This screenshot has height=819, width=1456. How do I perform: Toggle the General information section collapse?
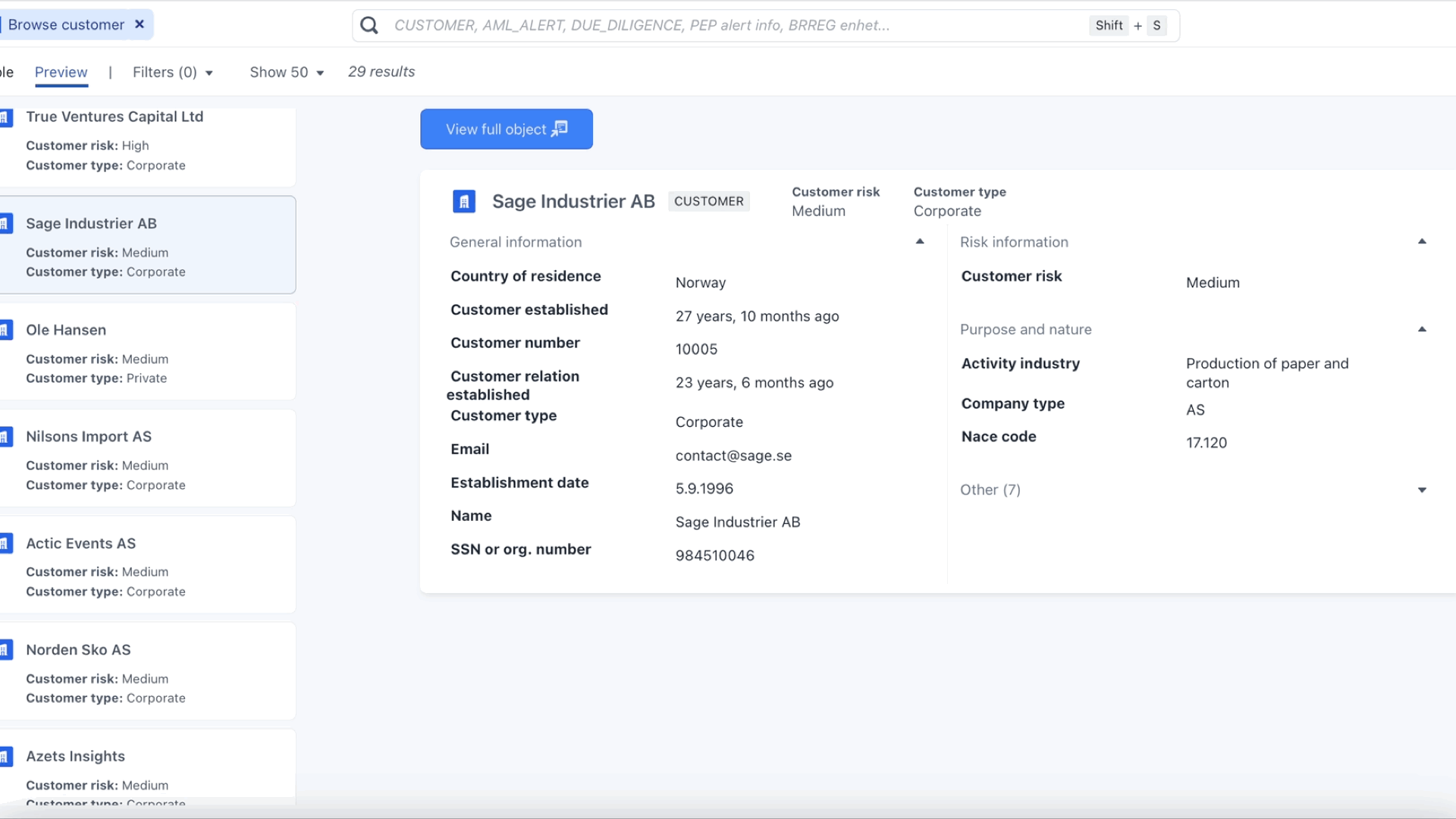(920, 242)
